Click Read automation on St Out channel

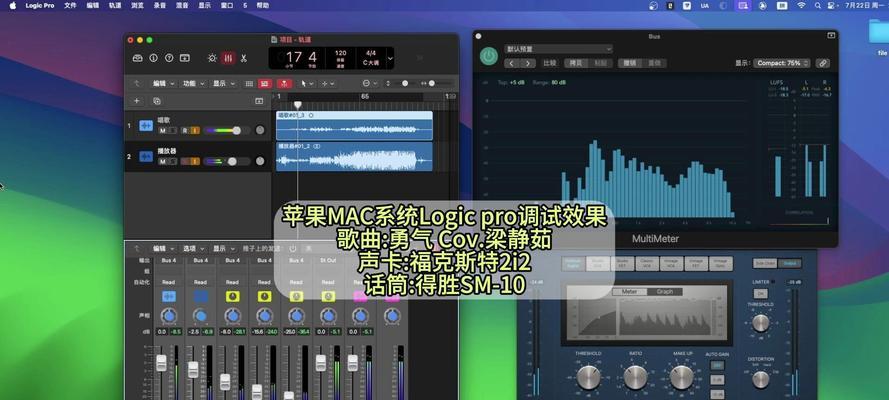click(328, 282)
